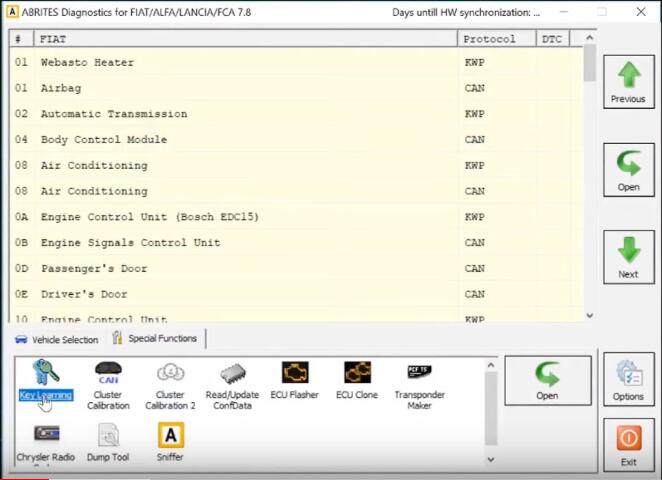Click the Protocol column header

[496, 39]
